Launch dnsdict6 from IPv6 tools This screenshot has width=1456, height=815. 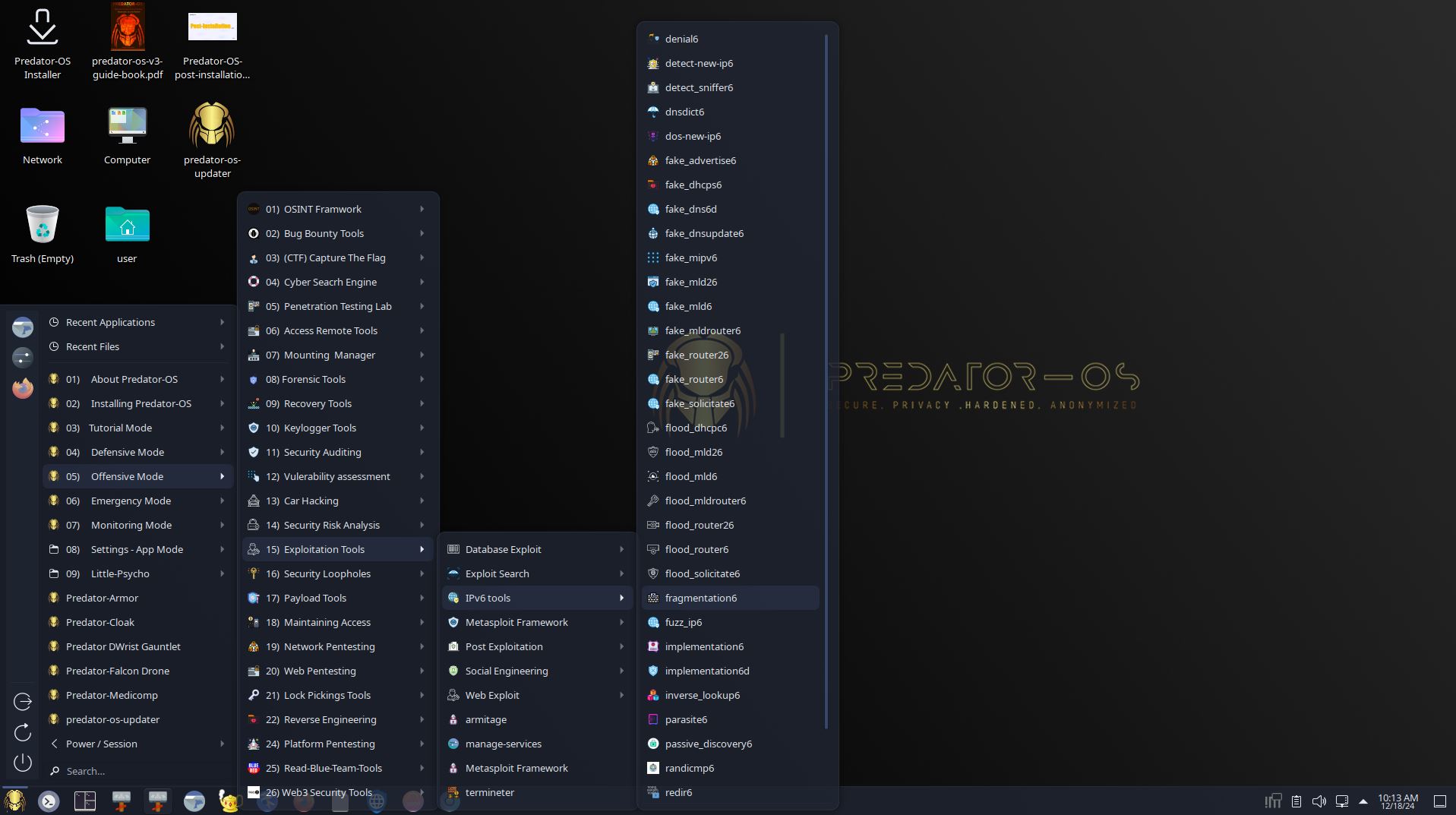tap(731, 112)
